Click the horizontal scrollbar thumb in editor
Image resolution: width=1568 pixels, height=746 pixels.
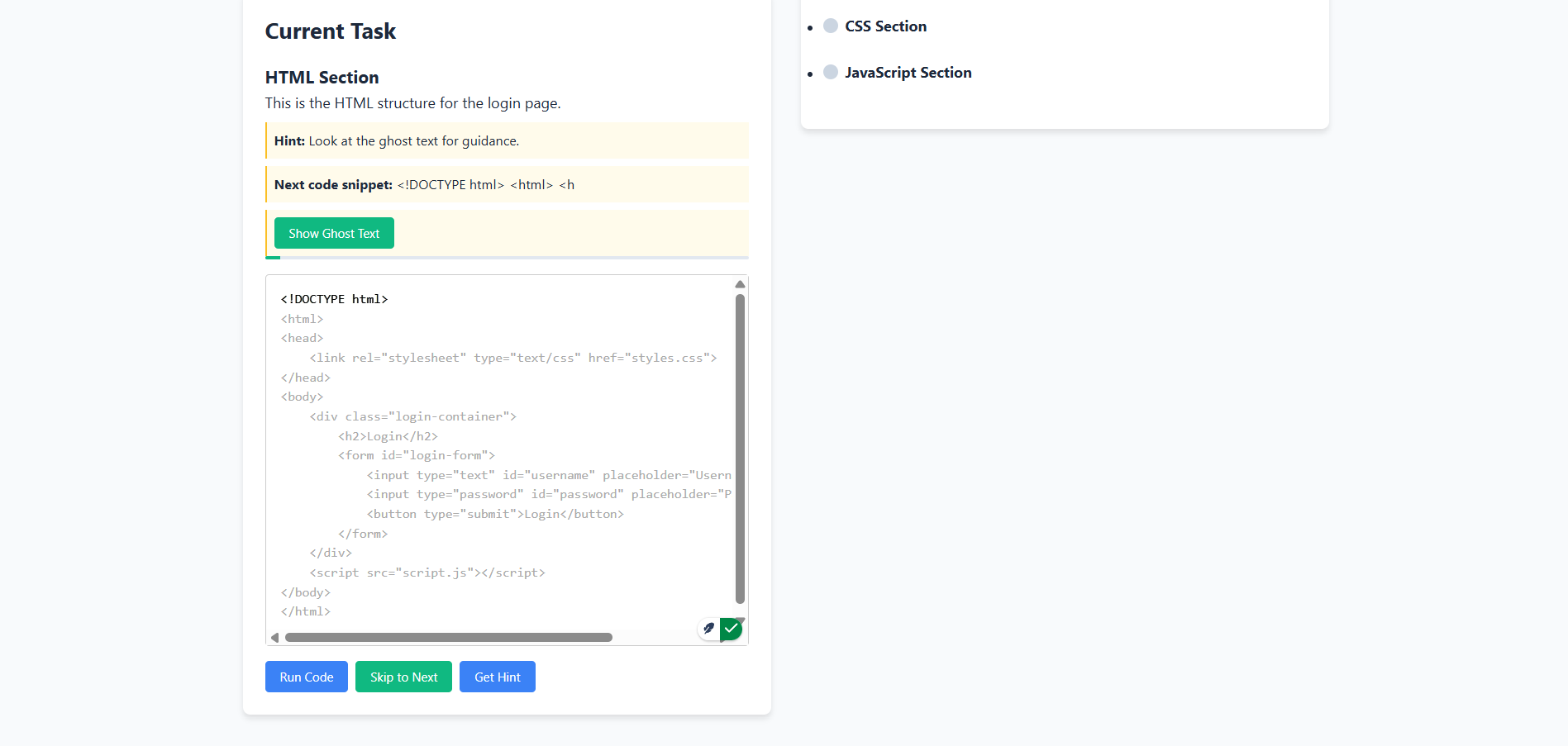pyautogui.click(x=448, y=637)
